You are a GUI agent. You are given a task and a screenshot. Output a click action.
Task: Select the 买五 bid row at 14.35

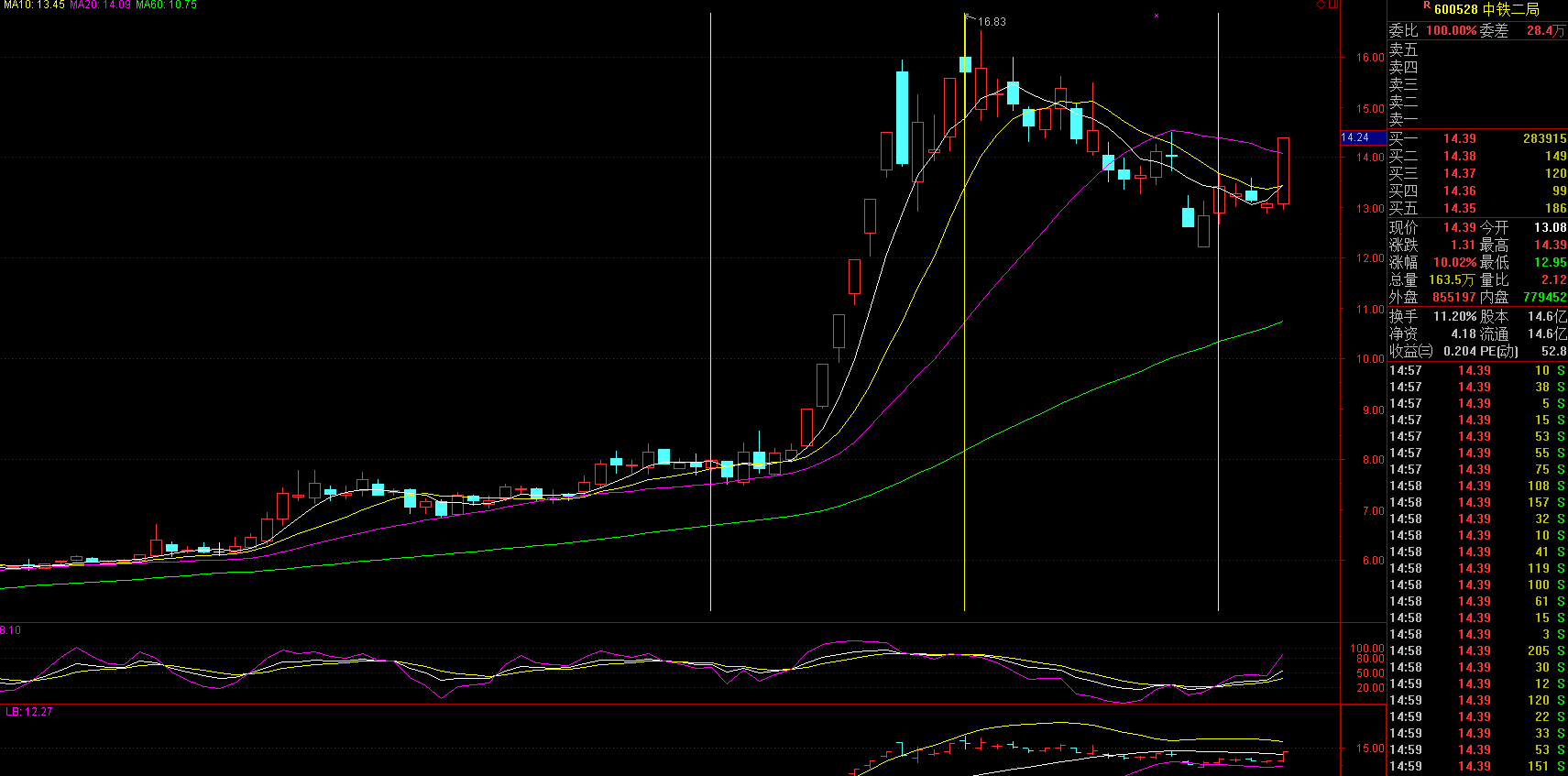point(1477,208)
